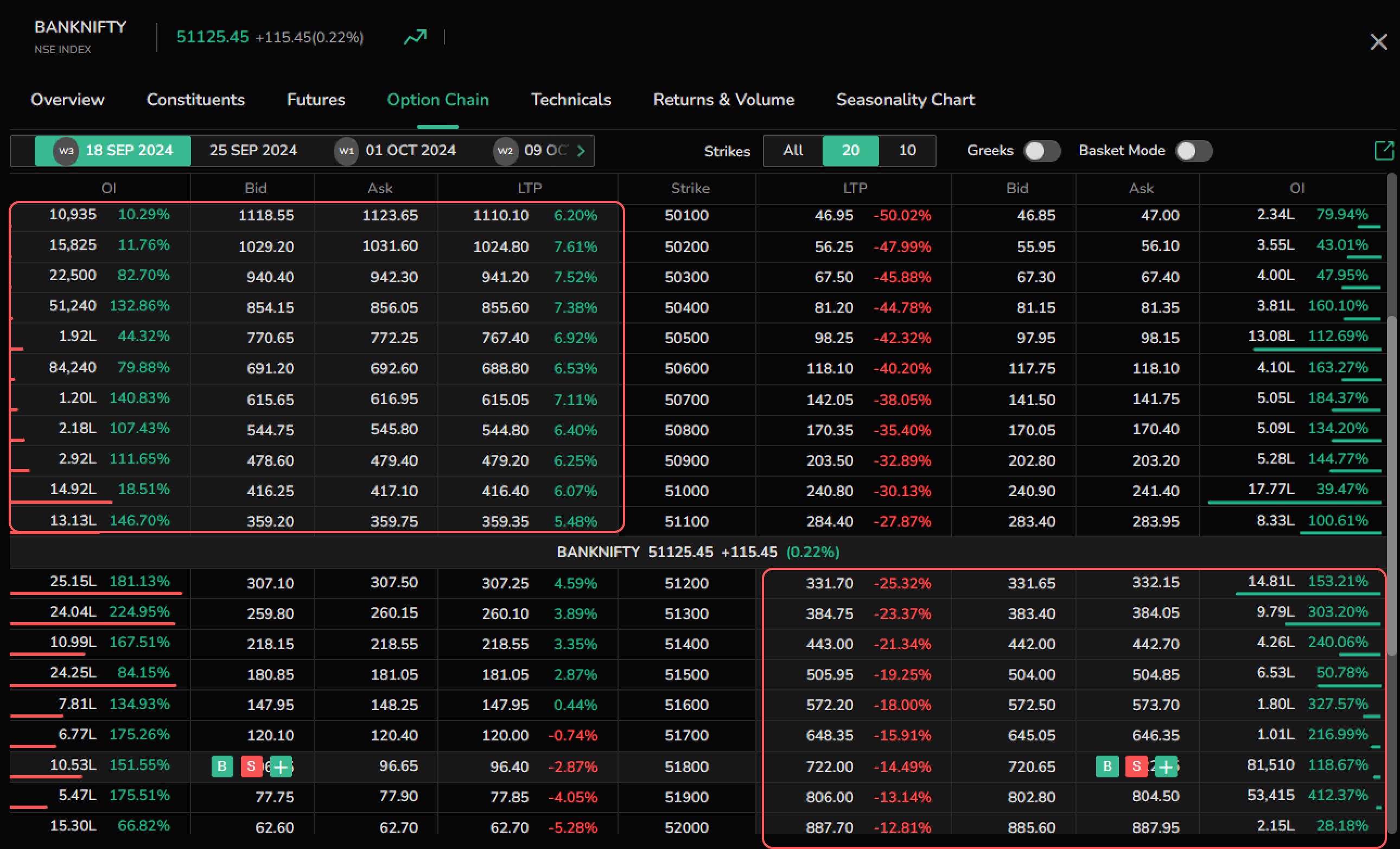
Task: Click strike 52000 cell
Action: click(686, 827)
